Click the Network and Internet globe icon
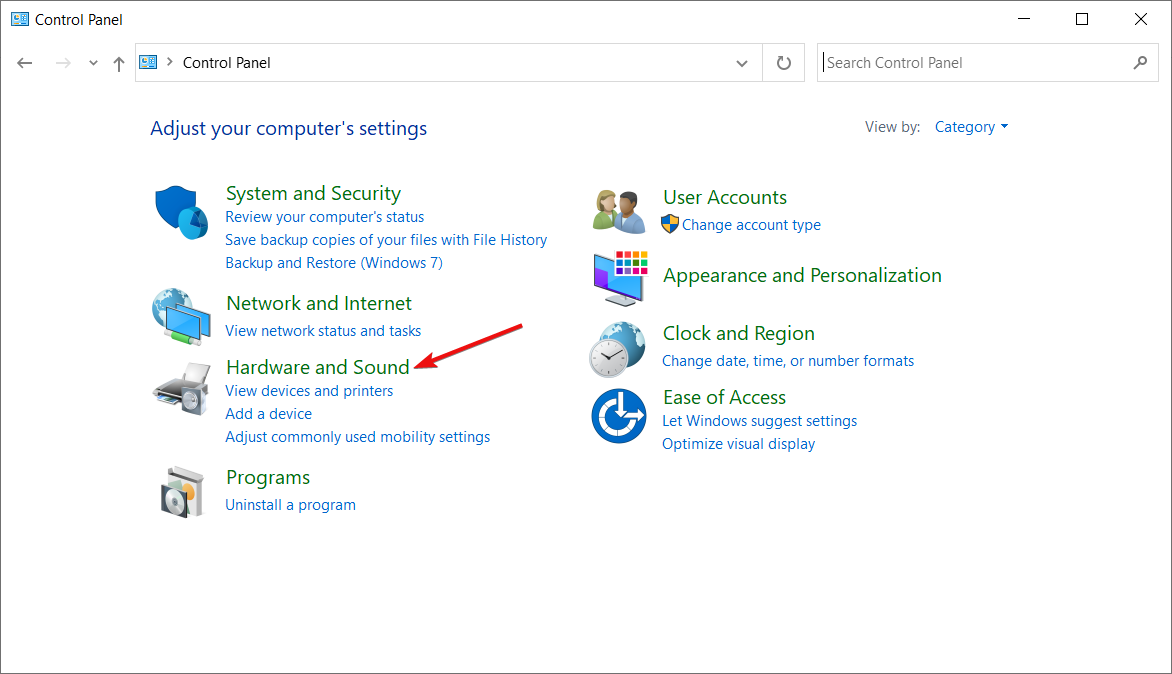1172x674 pixels. tap(181, 315)
